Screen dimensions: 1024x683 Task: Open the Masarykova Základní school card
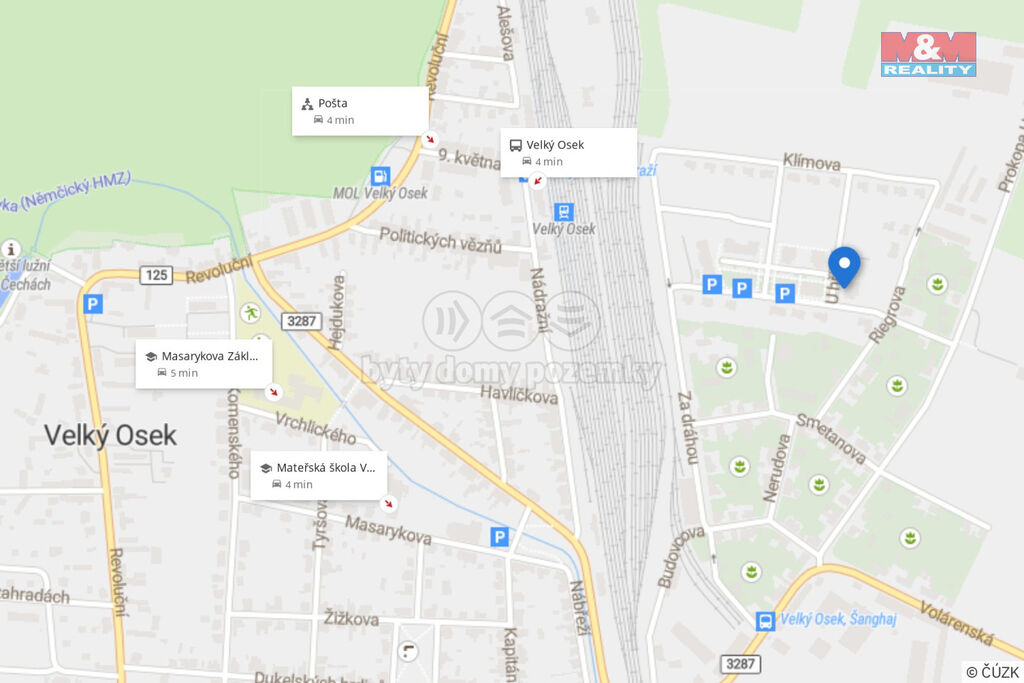(x=204, y=364)
